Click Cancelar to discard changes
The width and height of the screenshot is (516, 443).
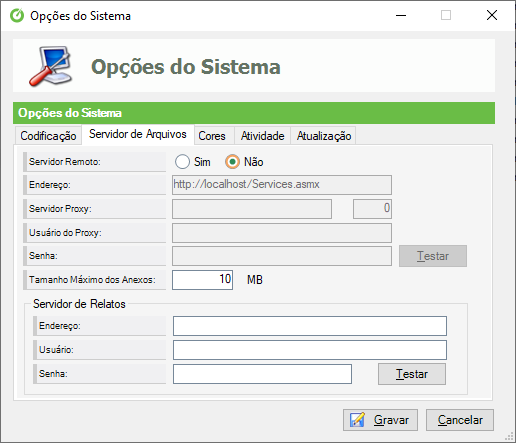pos(460,420)
